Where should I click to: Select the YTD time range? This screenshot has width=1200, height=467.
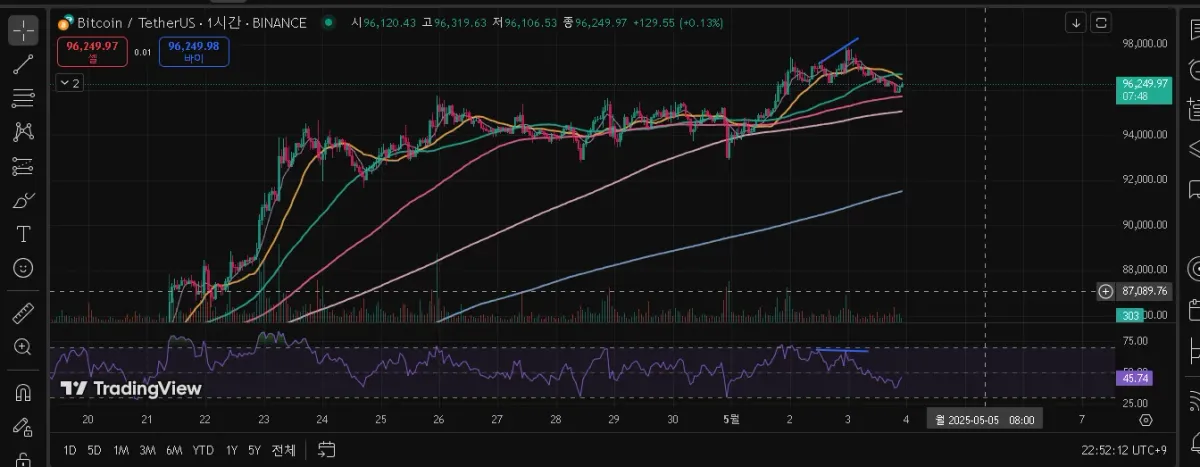[203, 450]
